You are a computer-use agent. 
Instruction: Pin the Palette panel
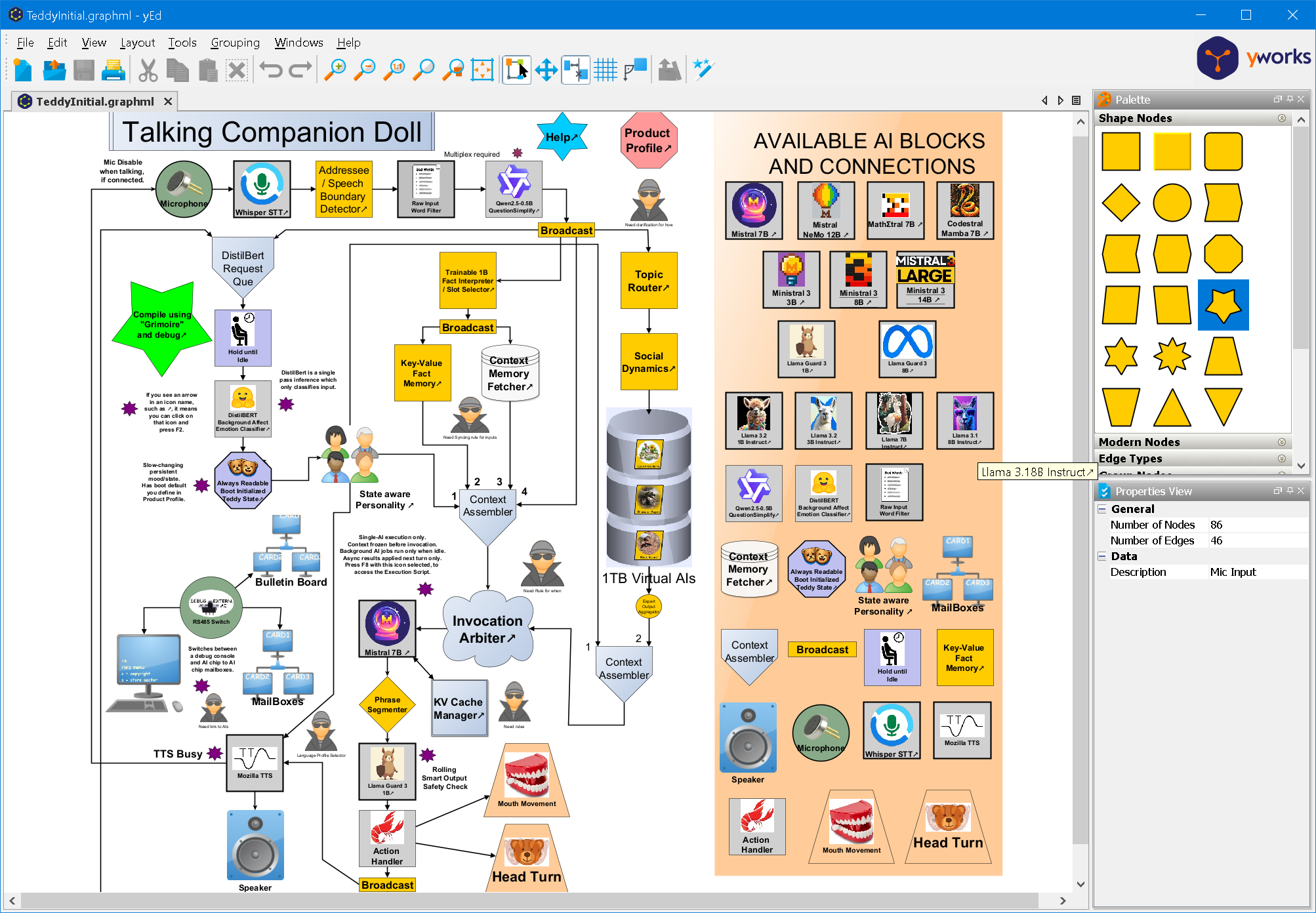tap(1290, 99)
